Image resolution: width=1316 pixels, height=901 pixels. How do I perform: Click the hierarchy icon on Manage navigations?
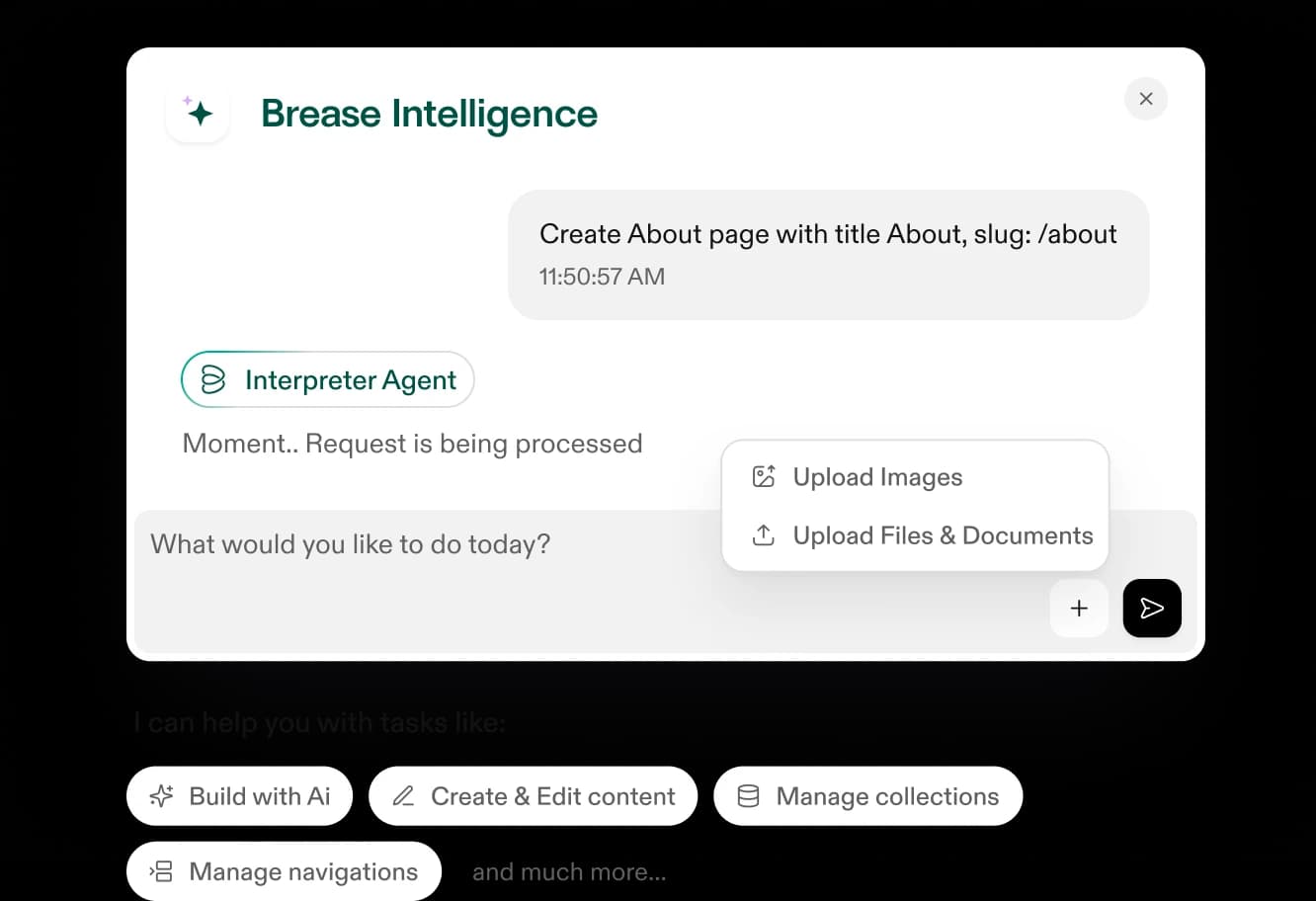pos(160,871)
